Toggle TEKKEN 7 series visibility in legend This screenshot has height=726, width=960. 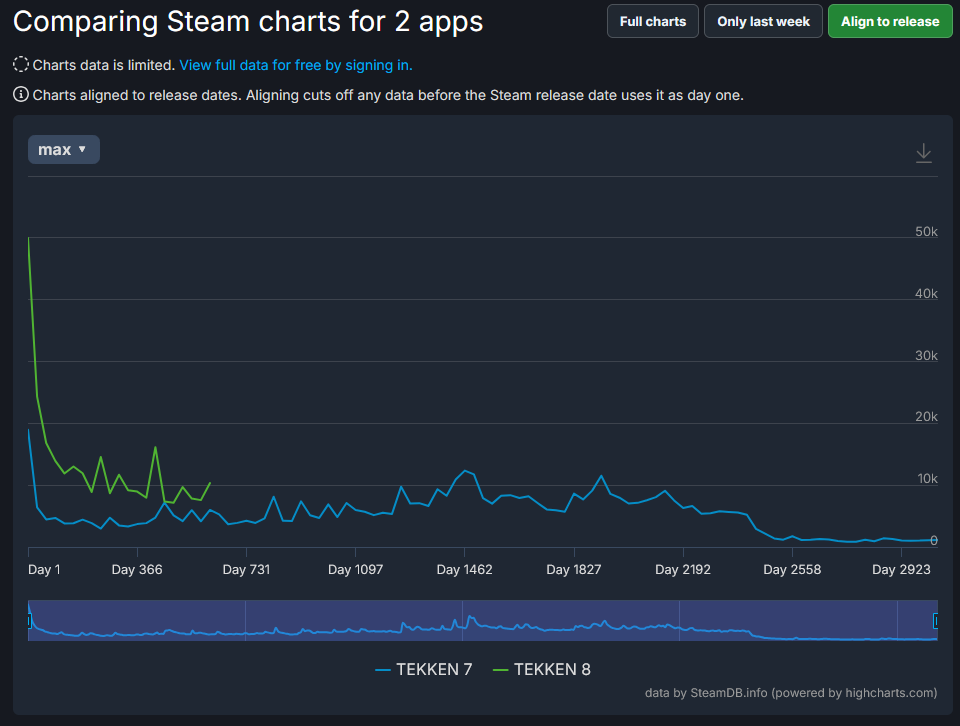434,669
